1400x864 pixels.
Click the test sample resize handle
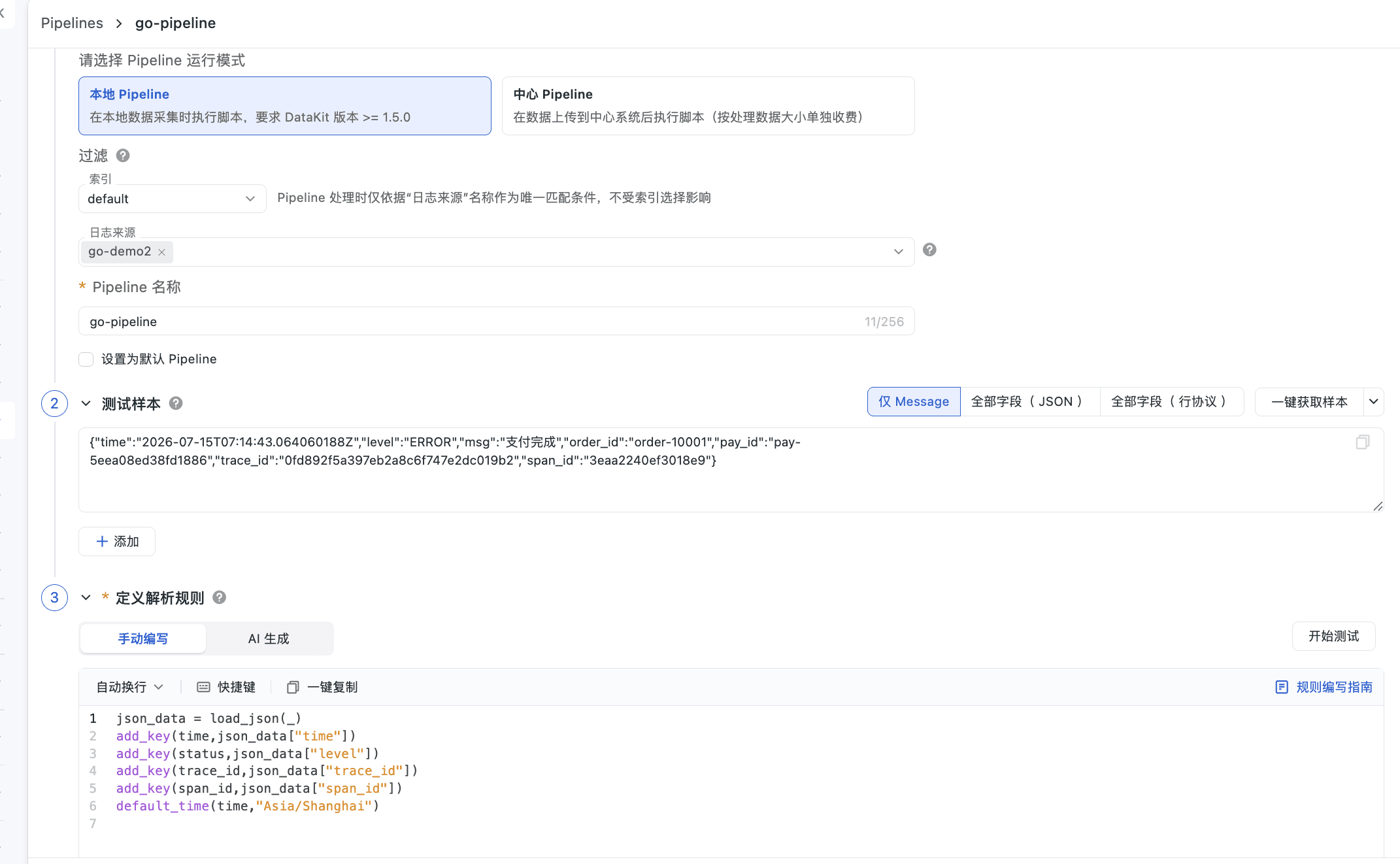(1378, 506)
